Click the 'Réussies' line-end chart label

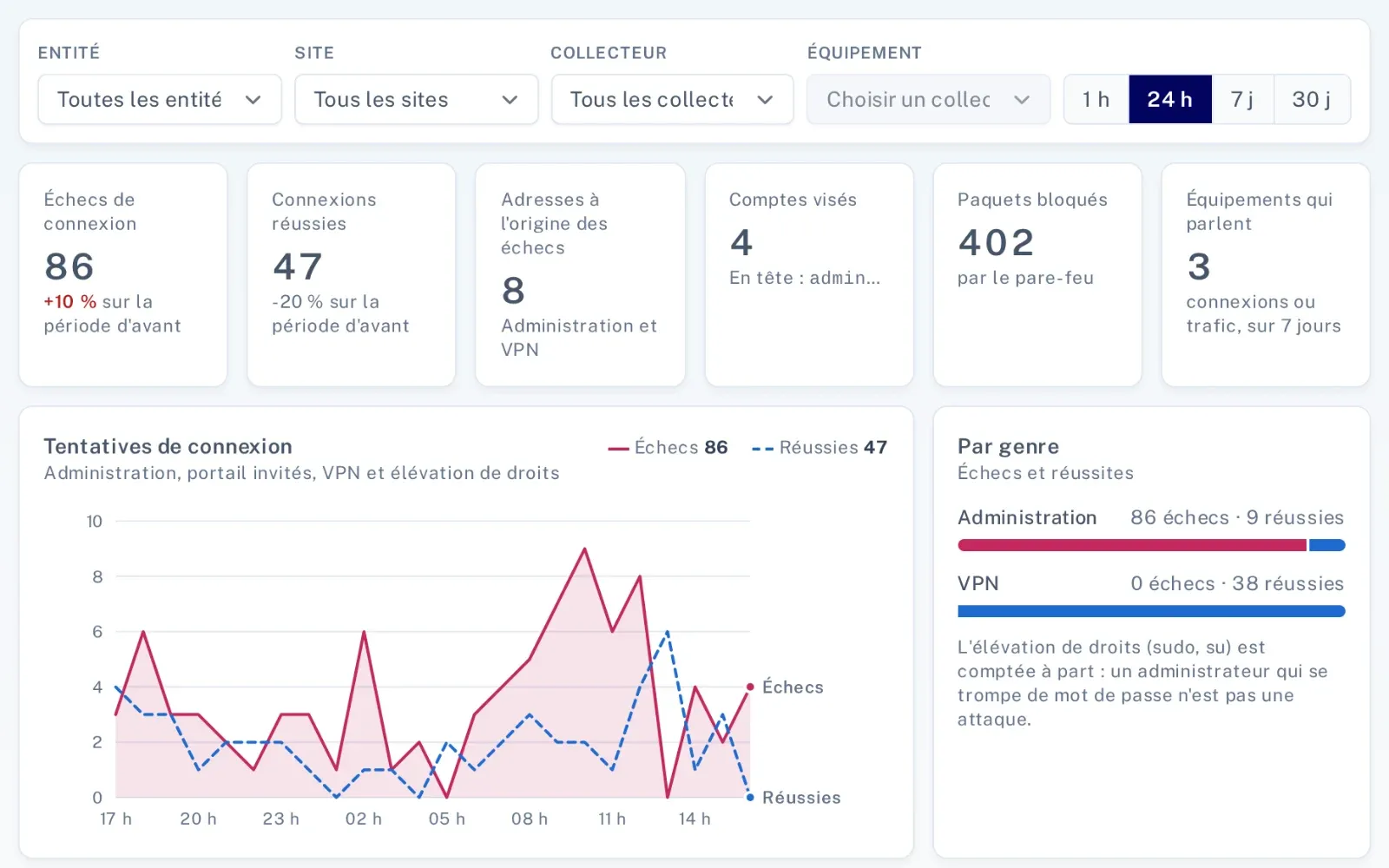click(801, 798)
